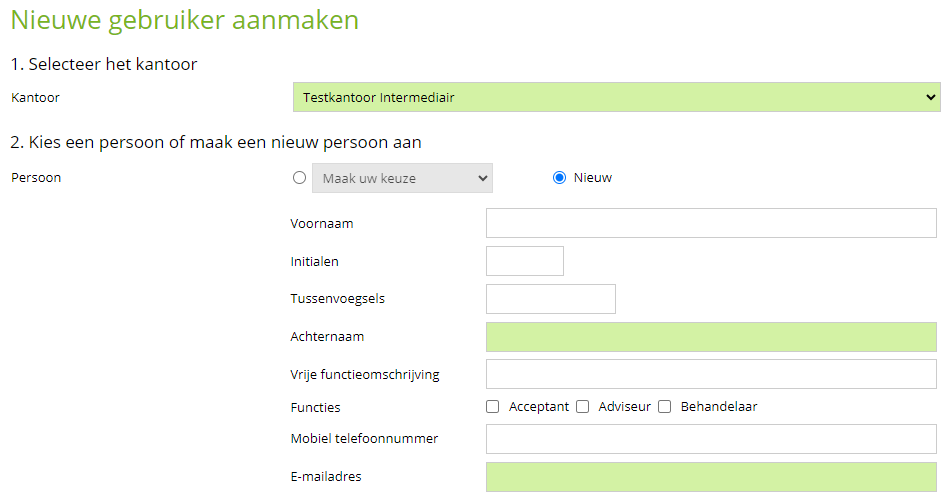
Task: Click the Achternaam input field
Action: 711,337
